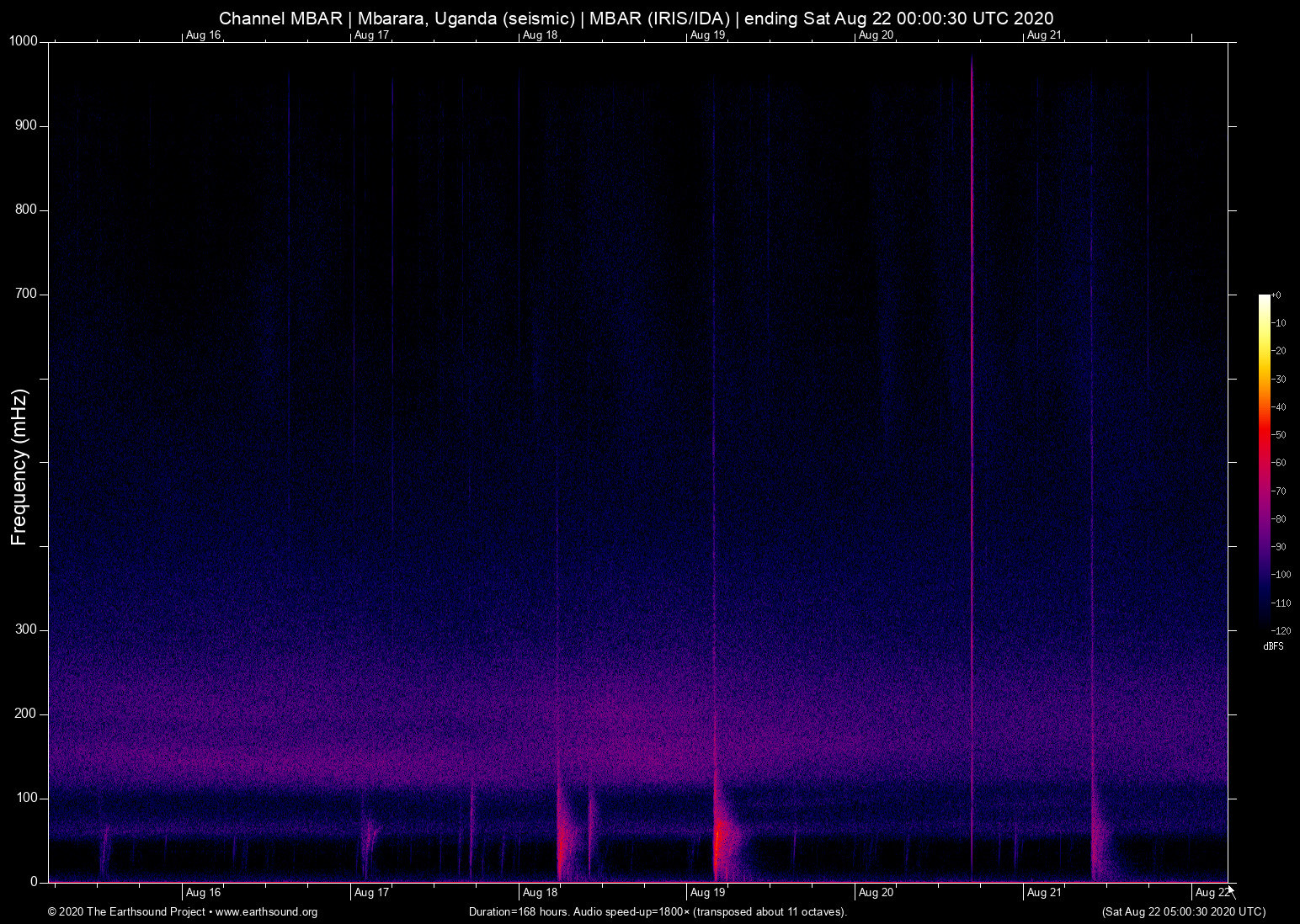This screenshot has height=924, width=1300.
Task: Click the 100 mHz frequency tick label
Action: tap(26, 797)
